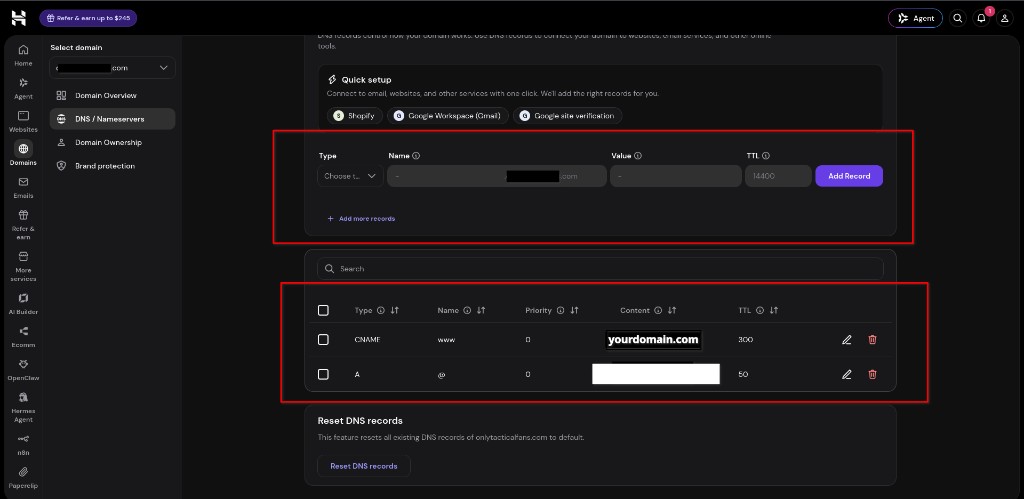The height and width of the screenshot is (499, 1024).
Task: Open the notifications bell
Action: [x=981, y=18]
